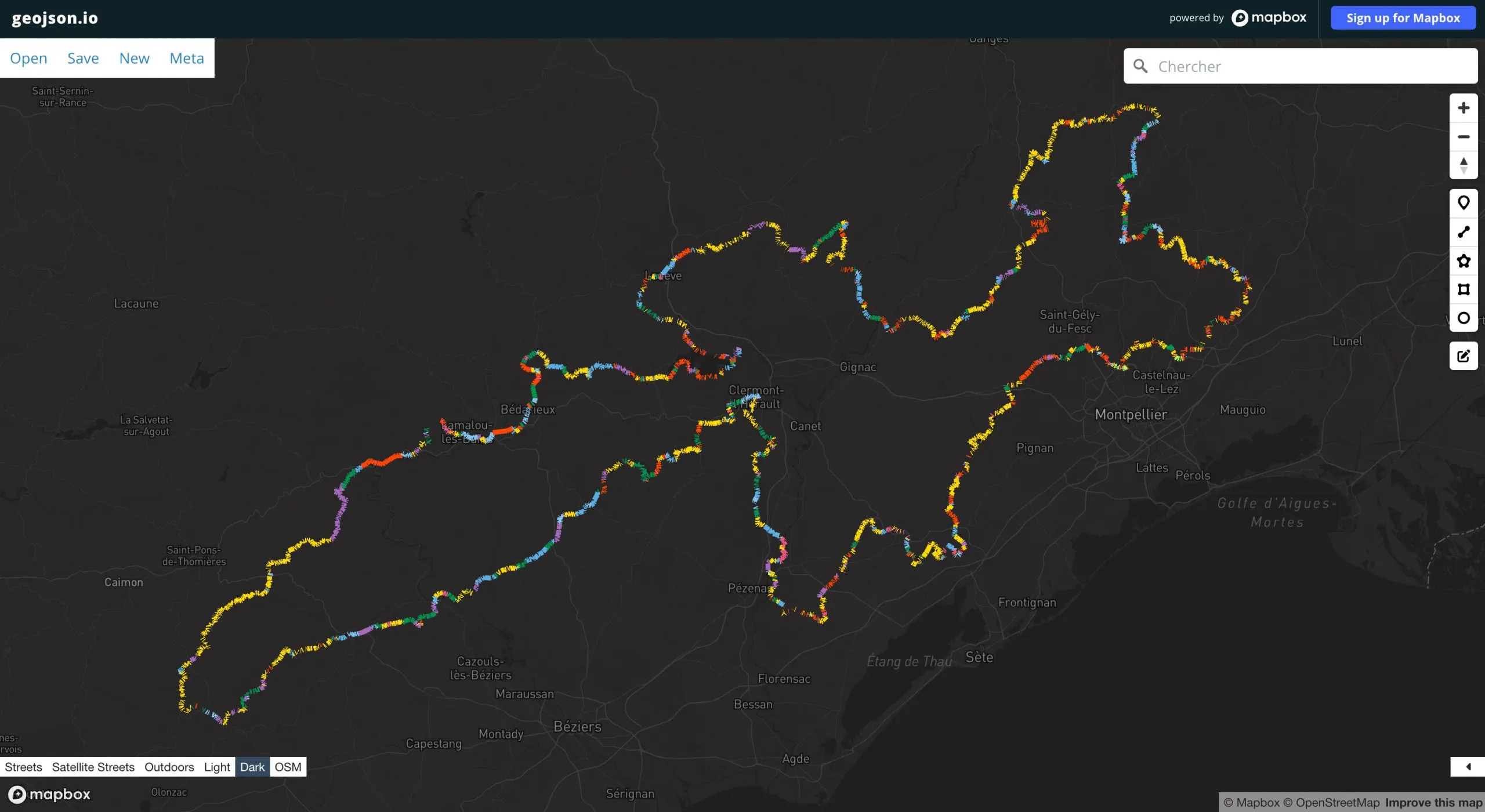The height and width of the screenshot is (812, 1485).
Task: Open the Open menu
Action: [28, 58]
